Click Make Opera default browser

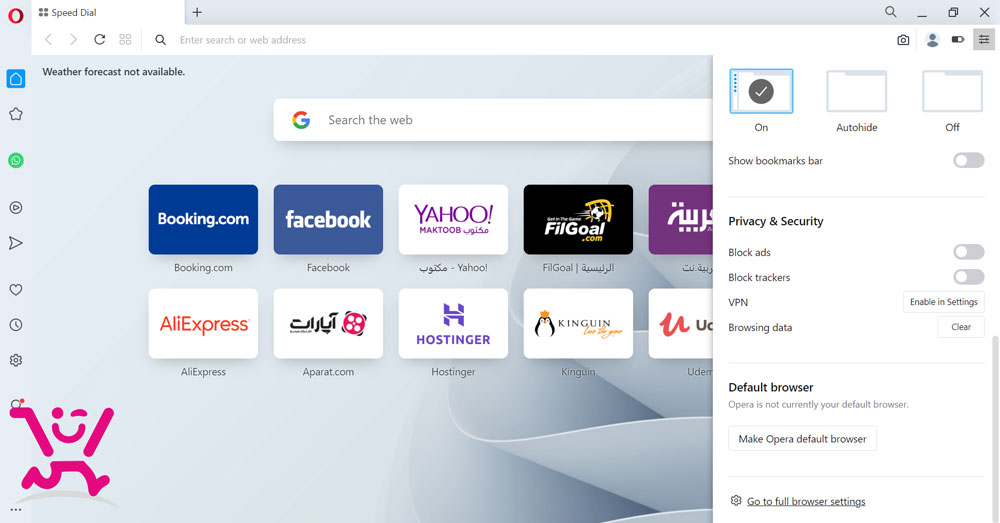[802, 439]
